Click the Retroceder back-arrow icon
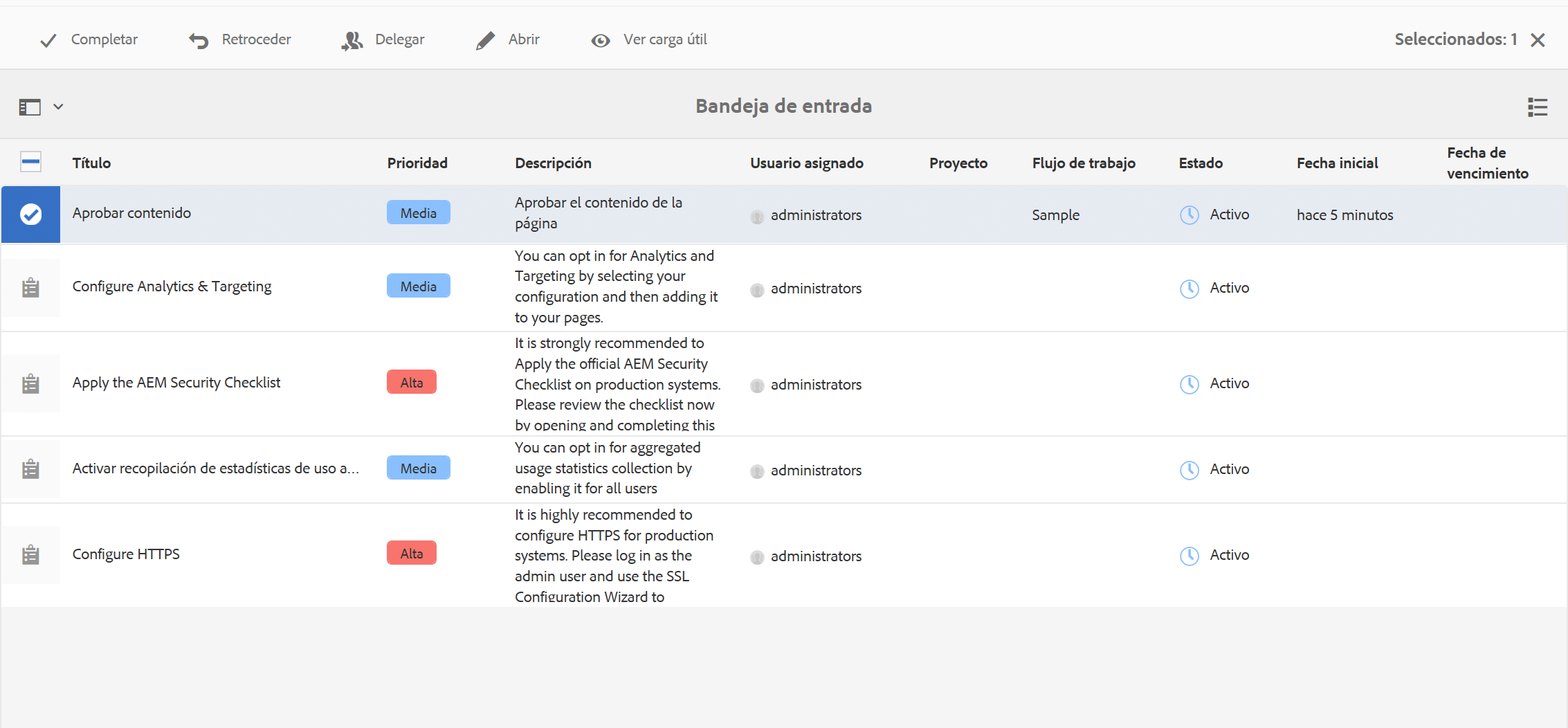 pos(199,41)
